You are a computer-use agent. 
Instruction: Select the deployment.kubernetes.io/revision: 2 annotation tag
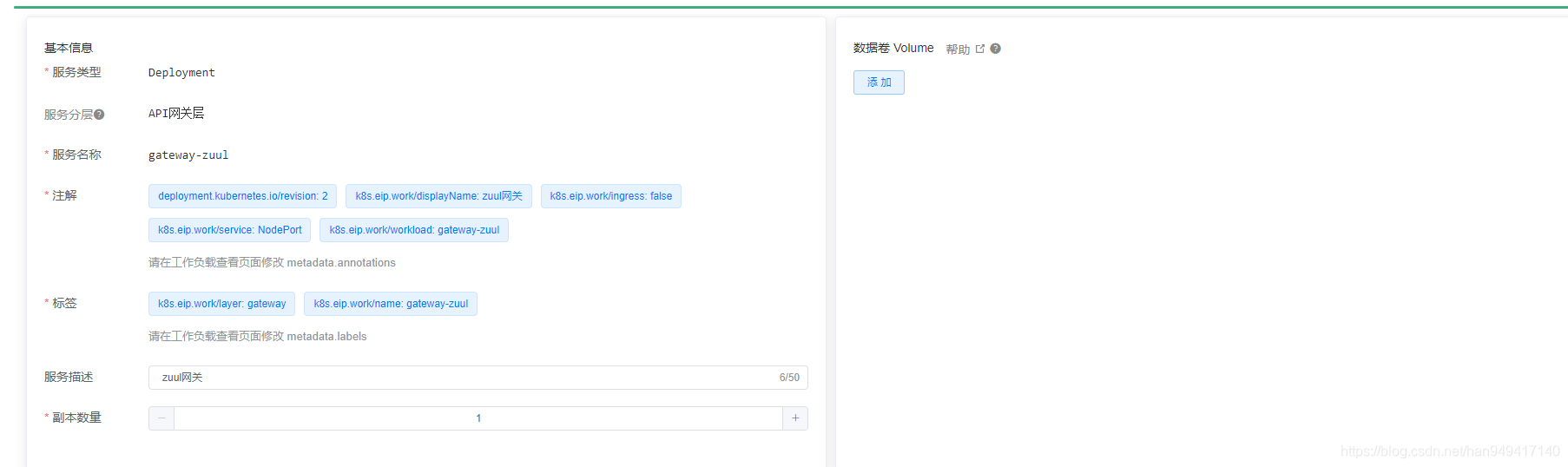point(243,196)
